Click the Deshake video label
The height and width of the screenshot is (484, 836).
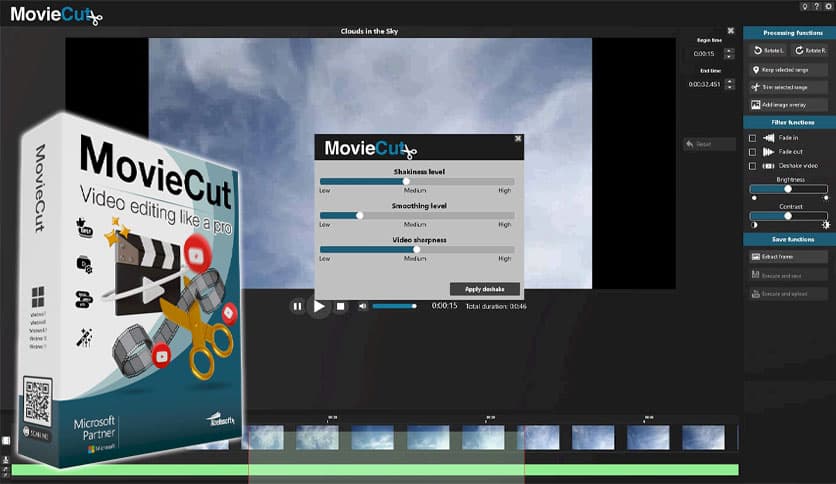798,165
